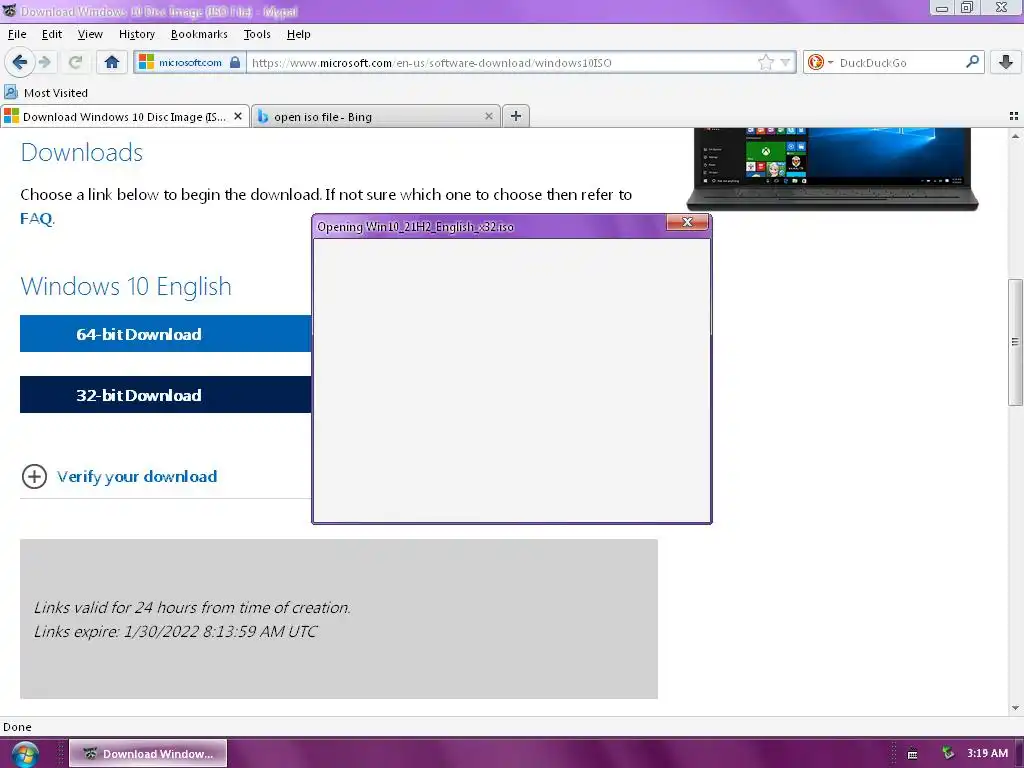Click the Windows 10 English heading
The image size is (1024, 768).
tap(126, 286)
